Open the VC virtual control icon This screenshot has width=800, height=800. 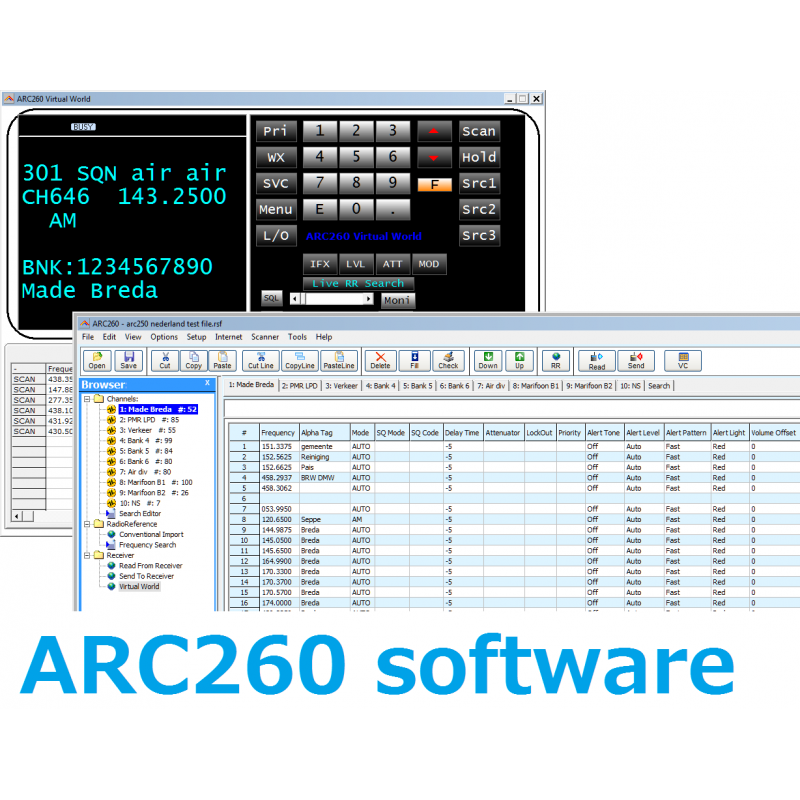point(683,360)
